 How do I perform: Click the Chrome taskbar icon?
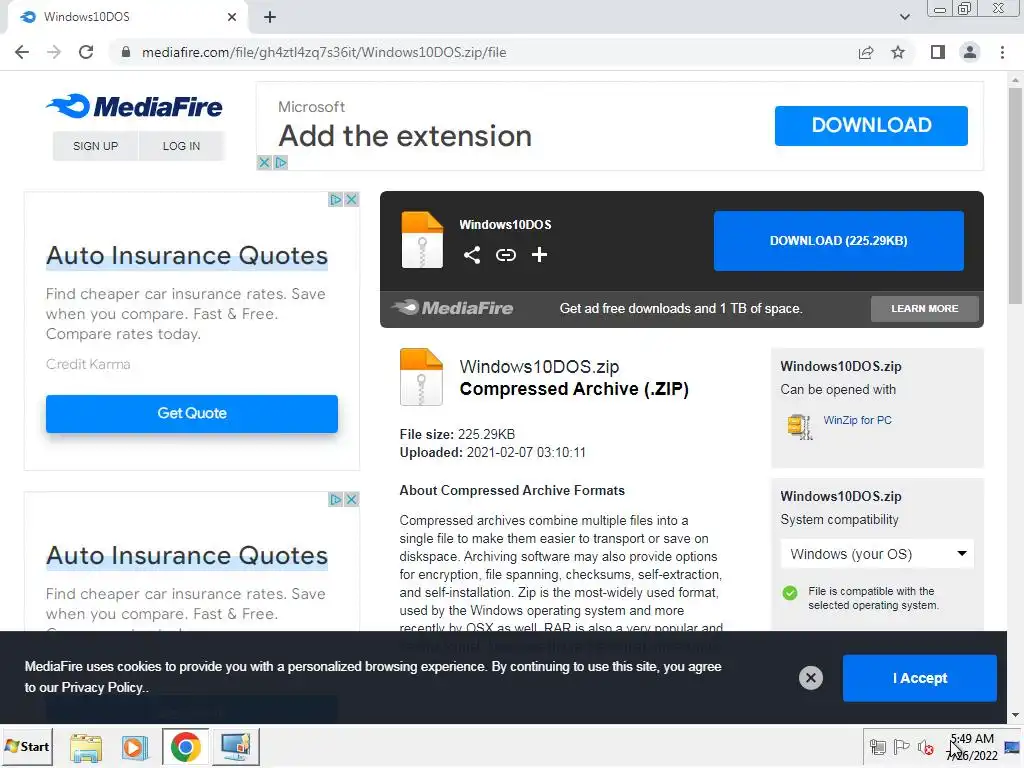tap(185, 747)
